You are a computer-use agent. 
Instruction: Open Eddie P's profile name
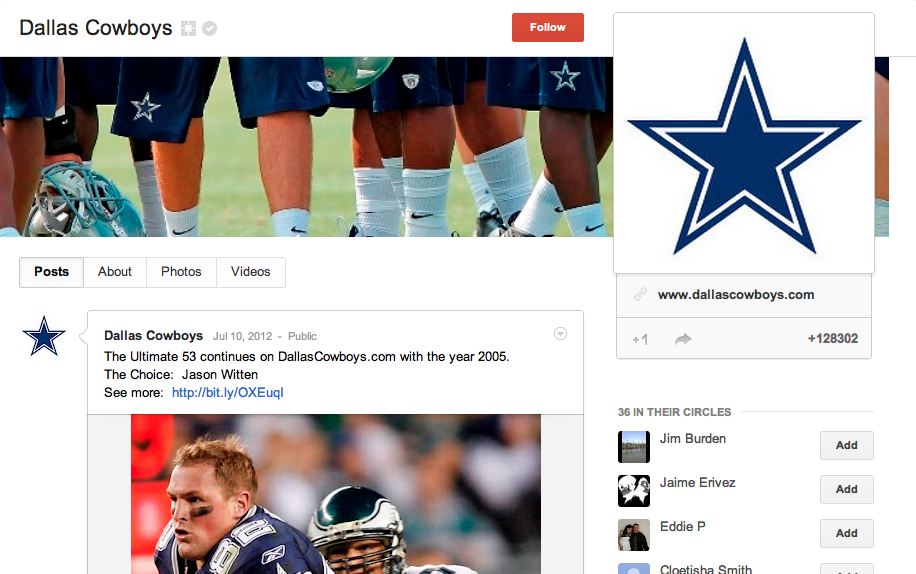[682, 526]
